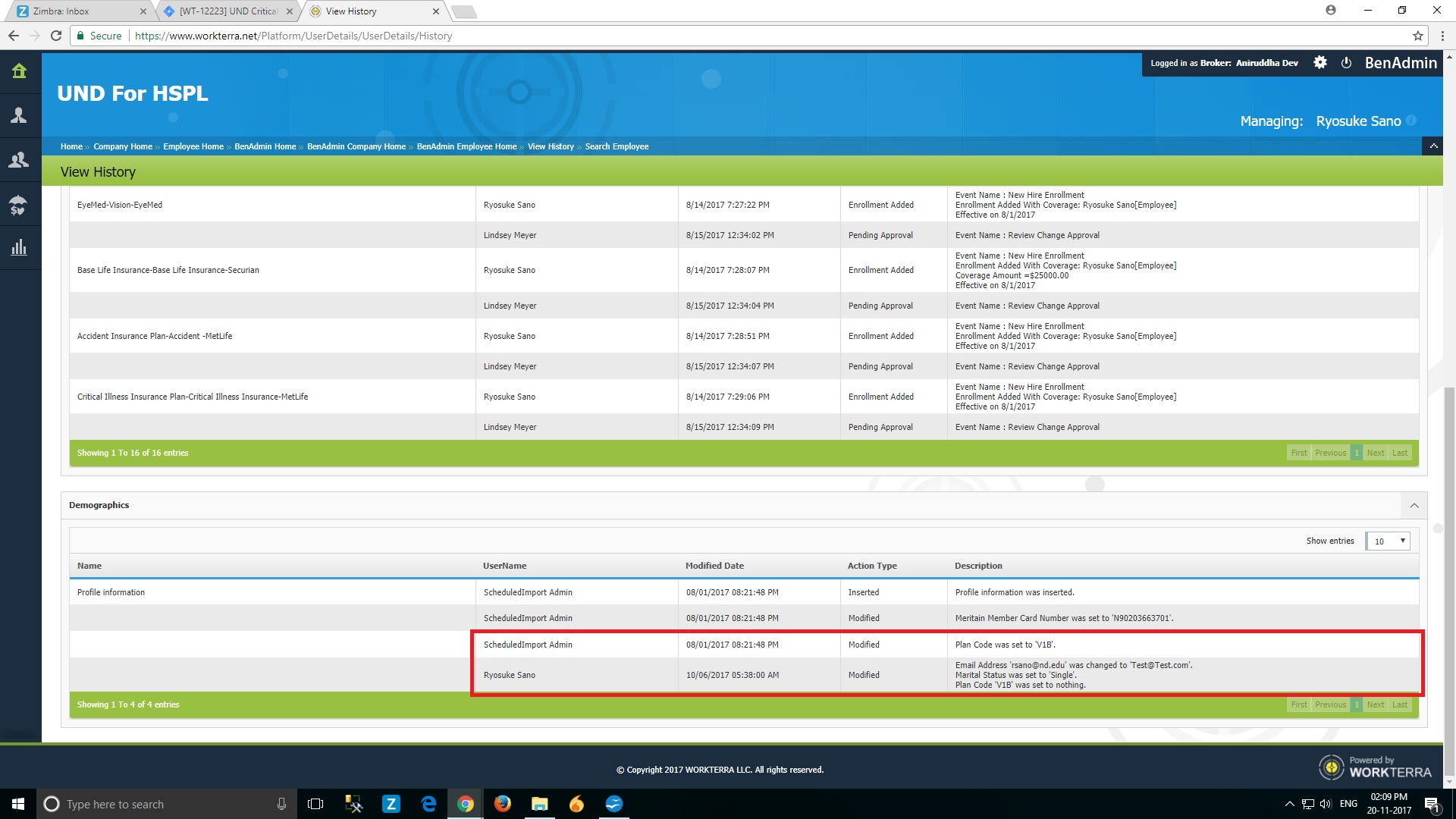Open the Show entries dropdown
The image size is (1456, 819).
coord(1387,541)
